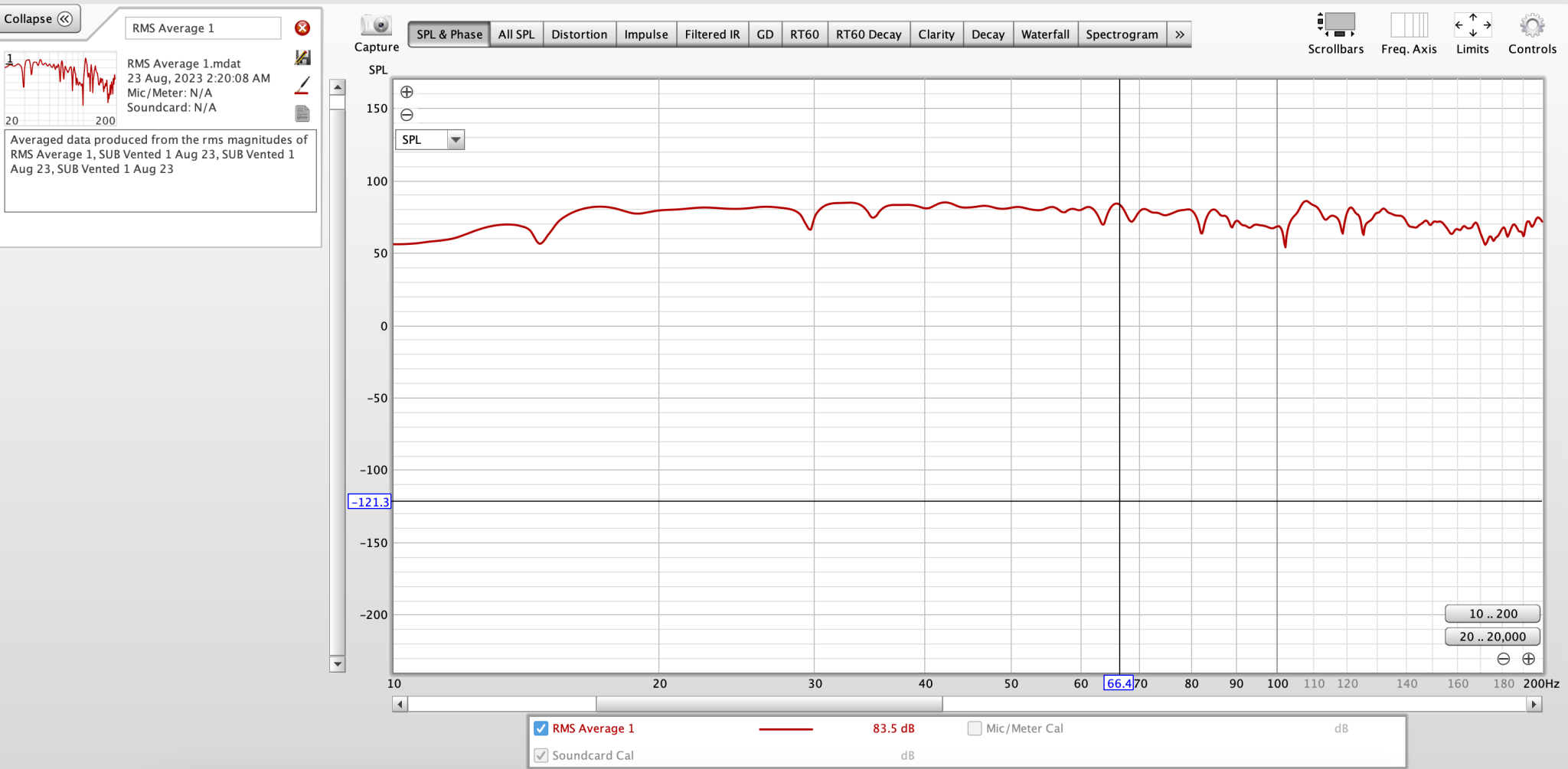This screenshot has height=769, width=1568.
Task: Toggle RMS Average 1 trace checkbox
Action: click(541, 728)
